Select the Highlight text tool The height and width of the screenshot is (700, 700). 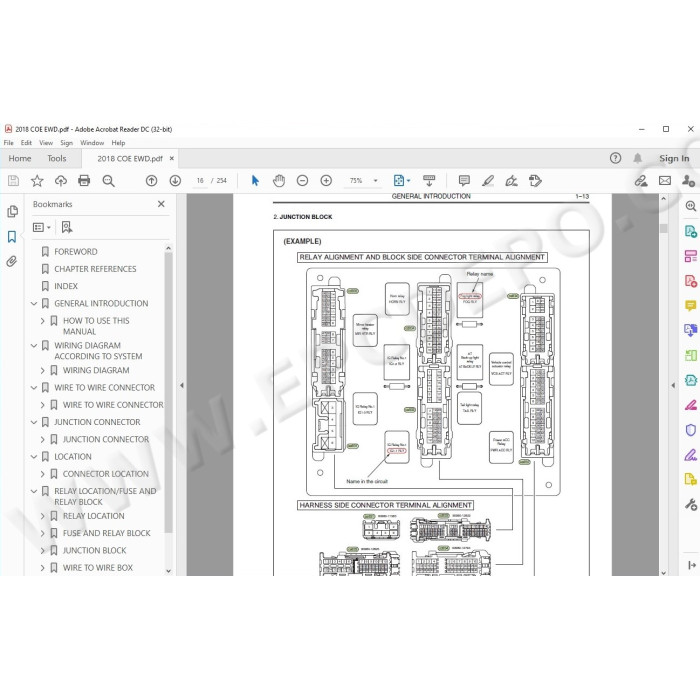coord(488,181)
